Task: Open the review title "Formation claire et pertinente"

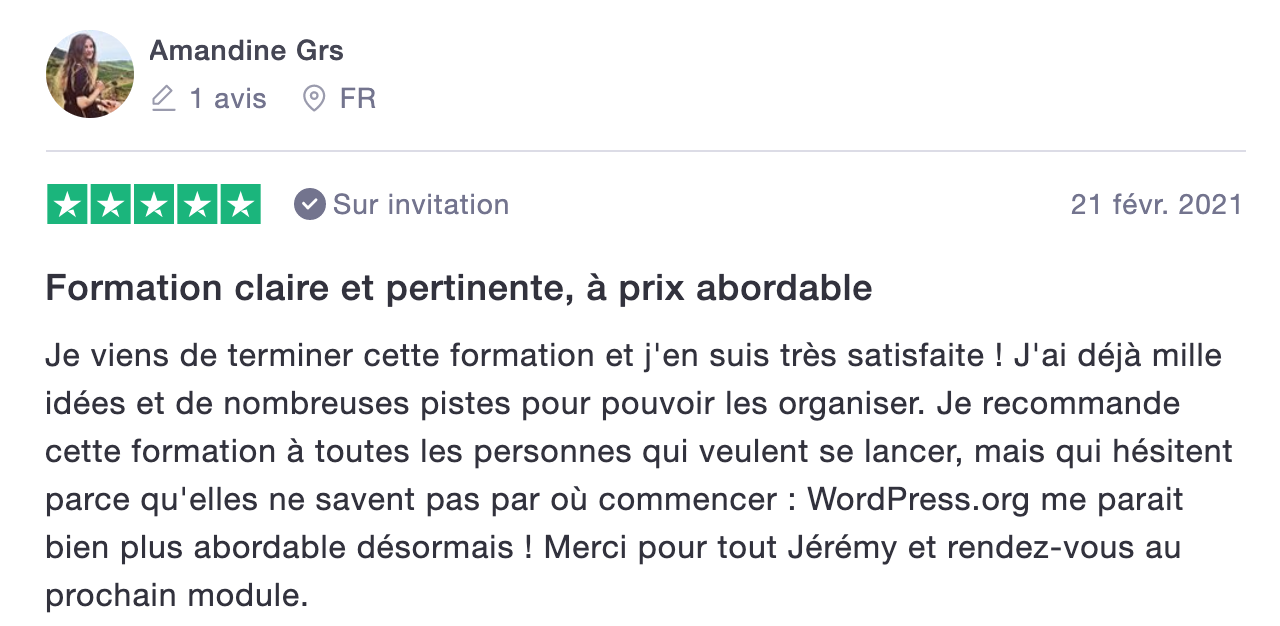Action: (458, 289)
